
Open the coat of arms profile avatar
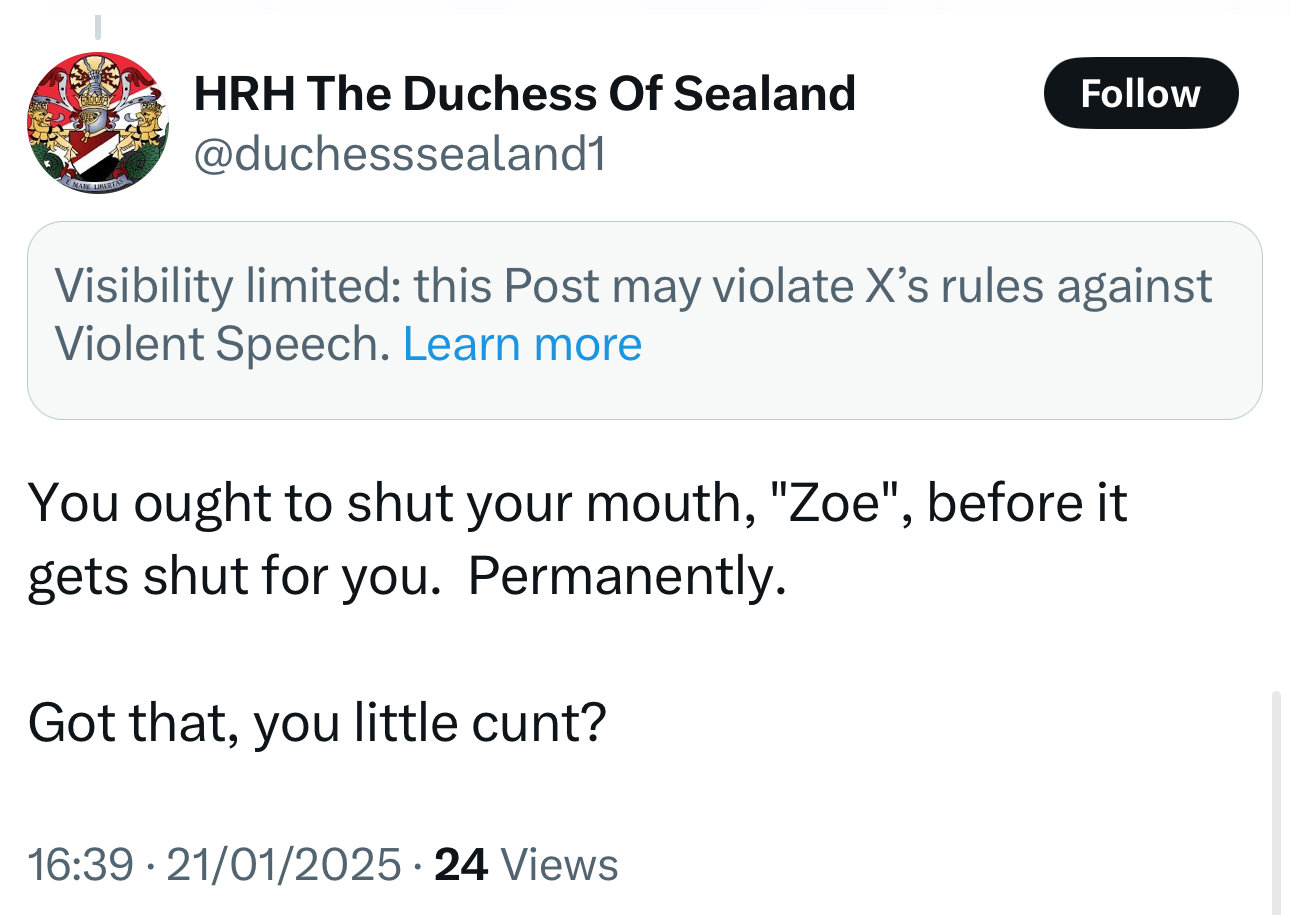(97, 123)
